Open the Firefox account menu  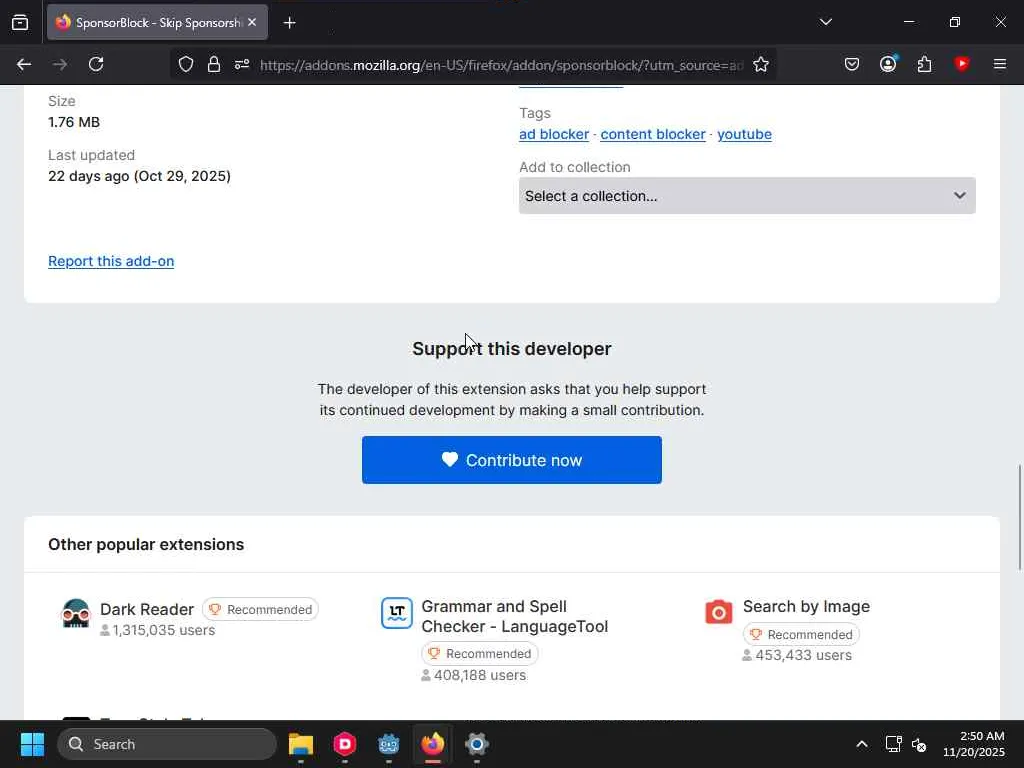click(888, 64)
